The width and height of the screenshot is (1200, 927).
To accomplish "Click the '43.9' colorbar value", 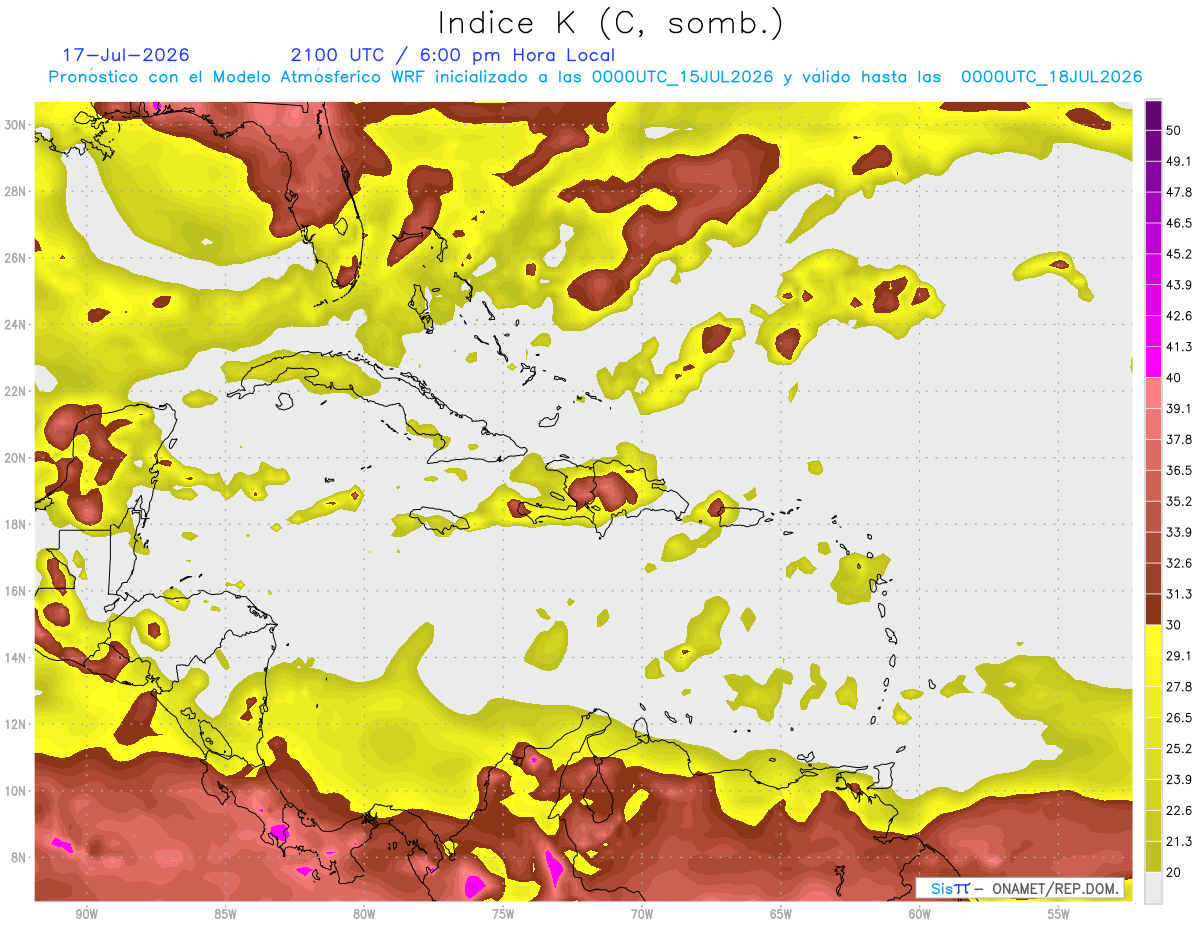I will 1179,286.
